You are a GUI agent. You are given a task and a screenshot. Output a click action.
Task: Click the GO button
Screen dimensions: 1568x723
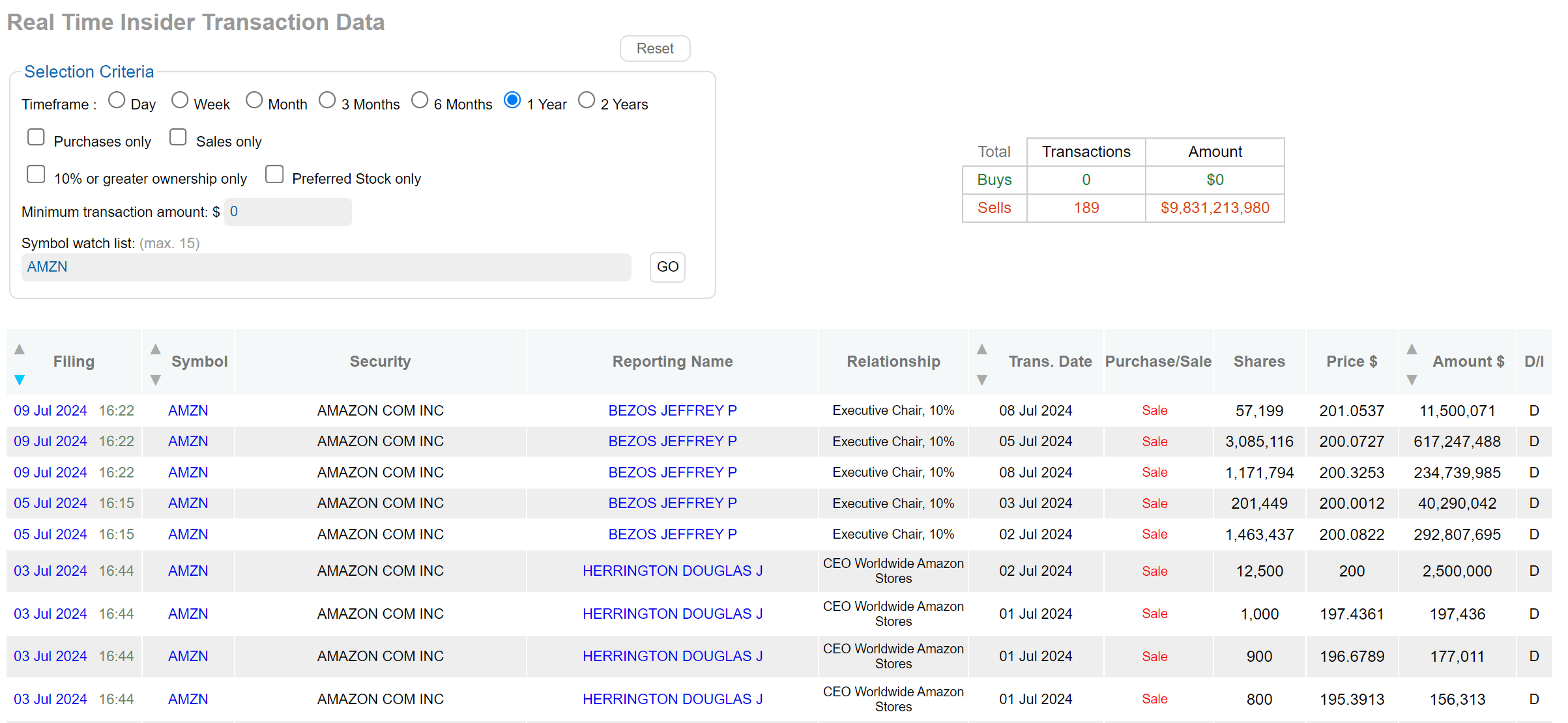667,267
